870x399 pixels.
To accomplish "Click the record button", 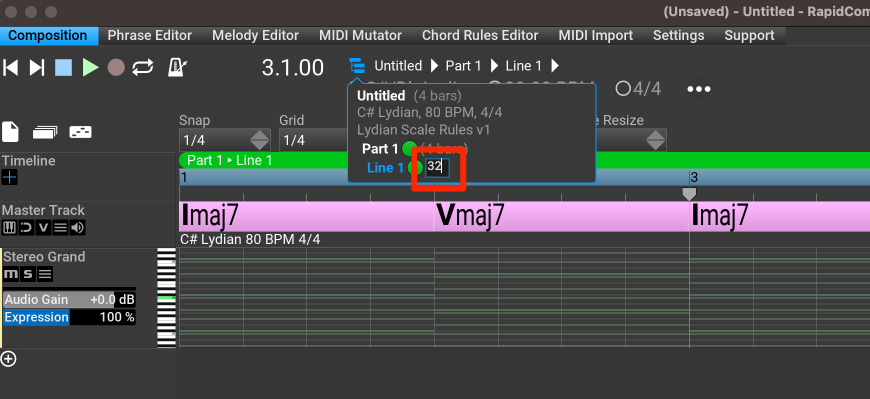I will pos(116,68).
